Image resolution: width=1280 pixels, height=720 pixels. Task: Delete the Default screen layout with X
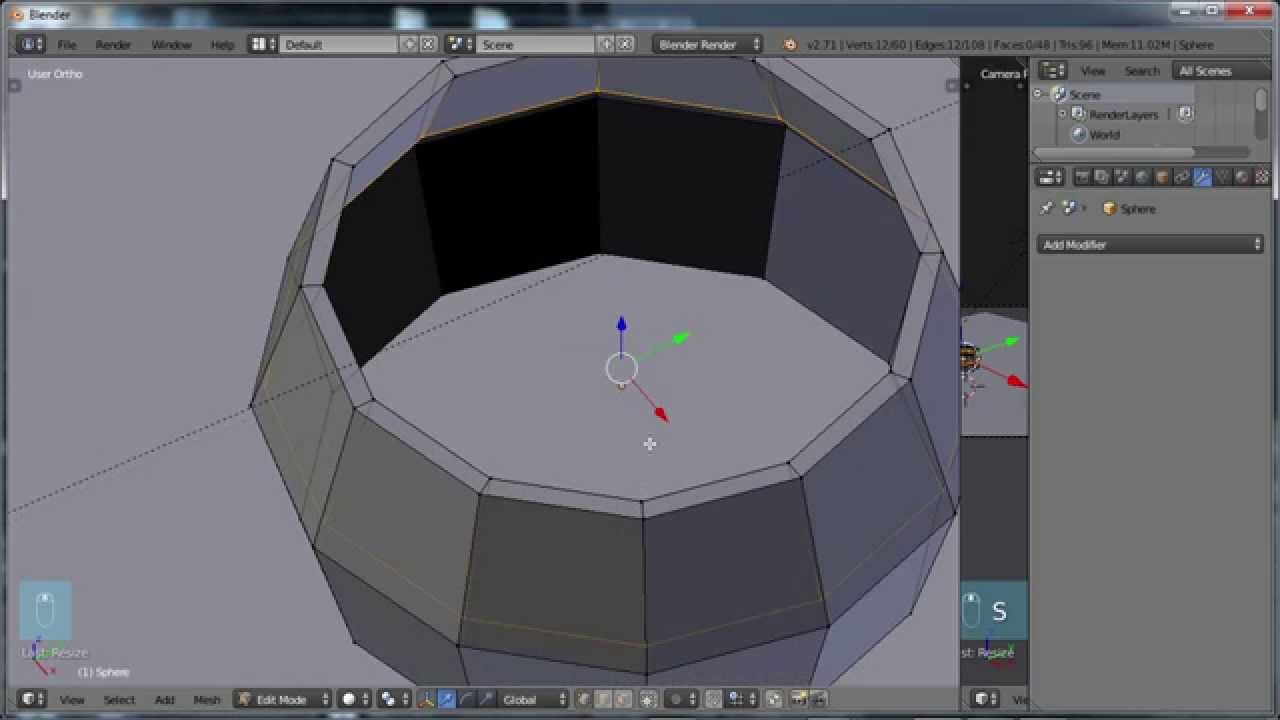(x=428, y=44)
